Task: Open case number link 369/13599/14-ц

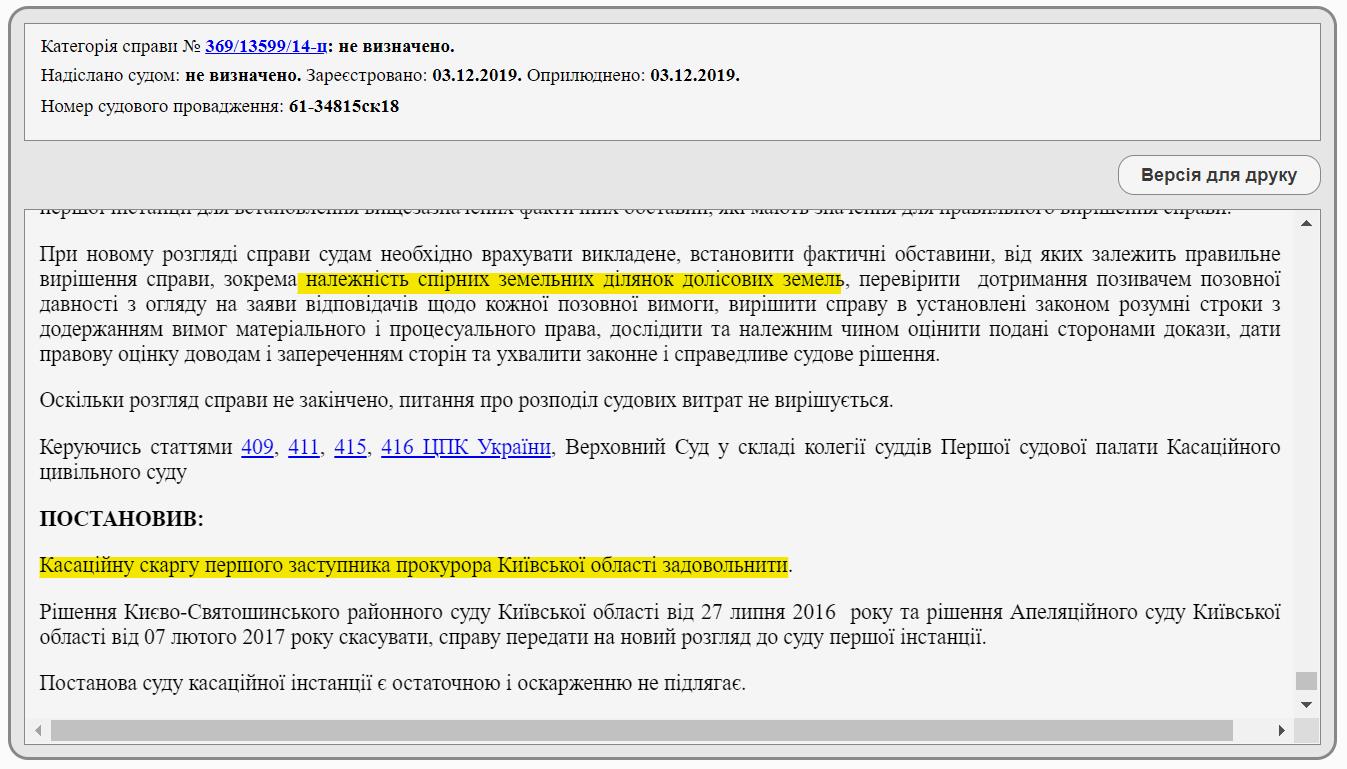Action: click(x=265, y=46)
